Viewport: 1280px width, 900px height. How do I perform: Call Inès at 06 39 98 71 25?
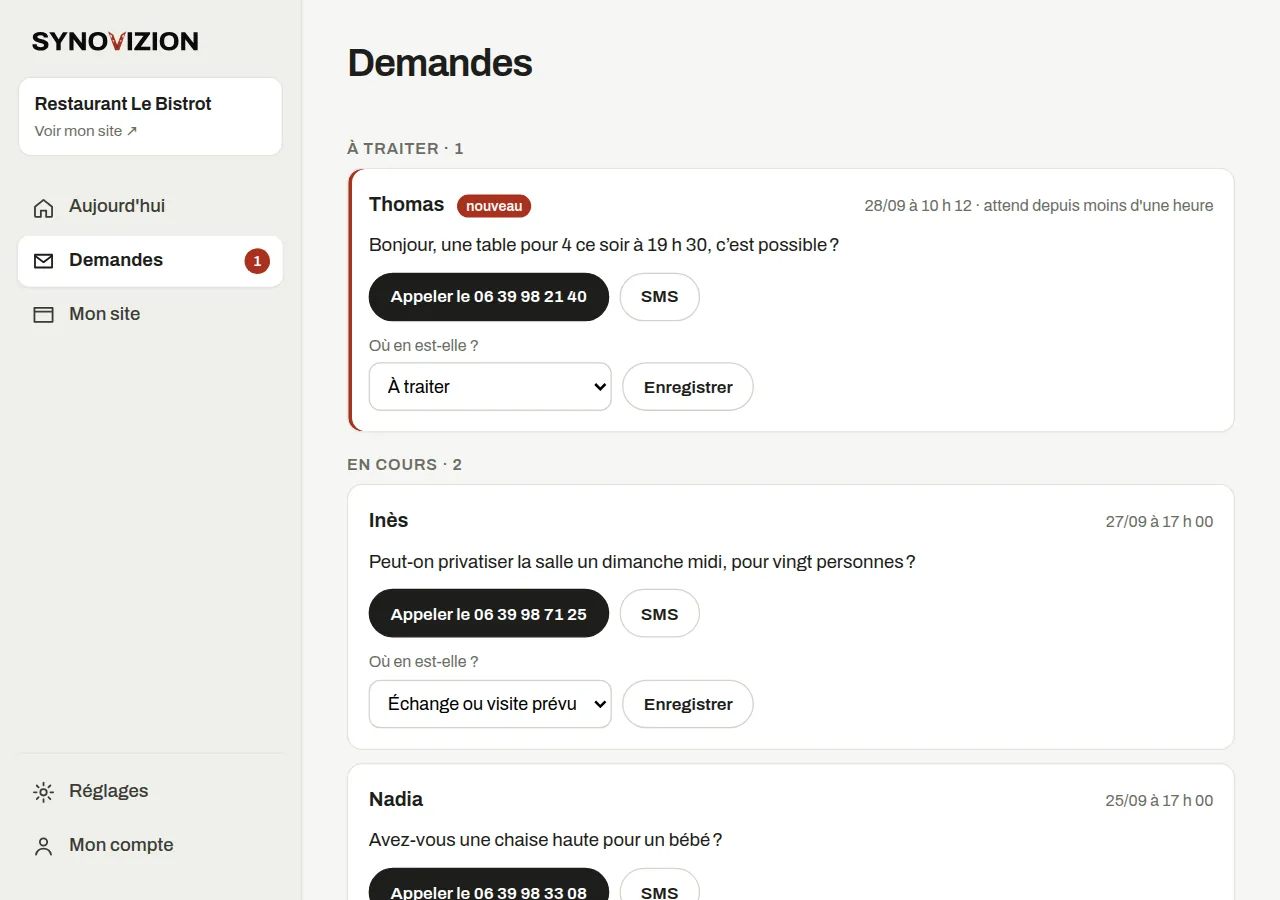click(x=489, y=614)
